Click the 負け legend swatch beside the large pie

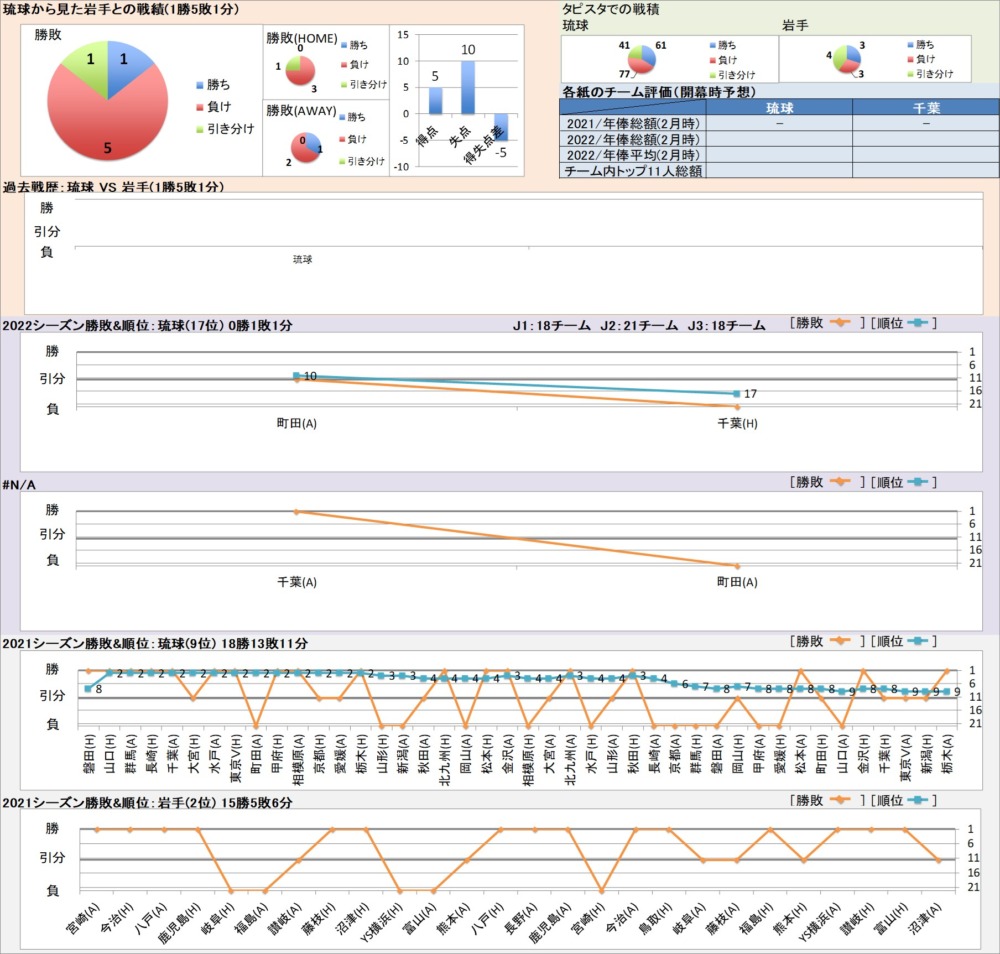pos(200,107)
